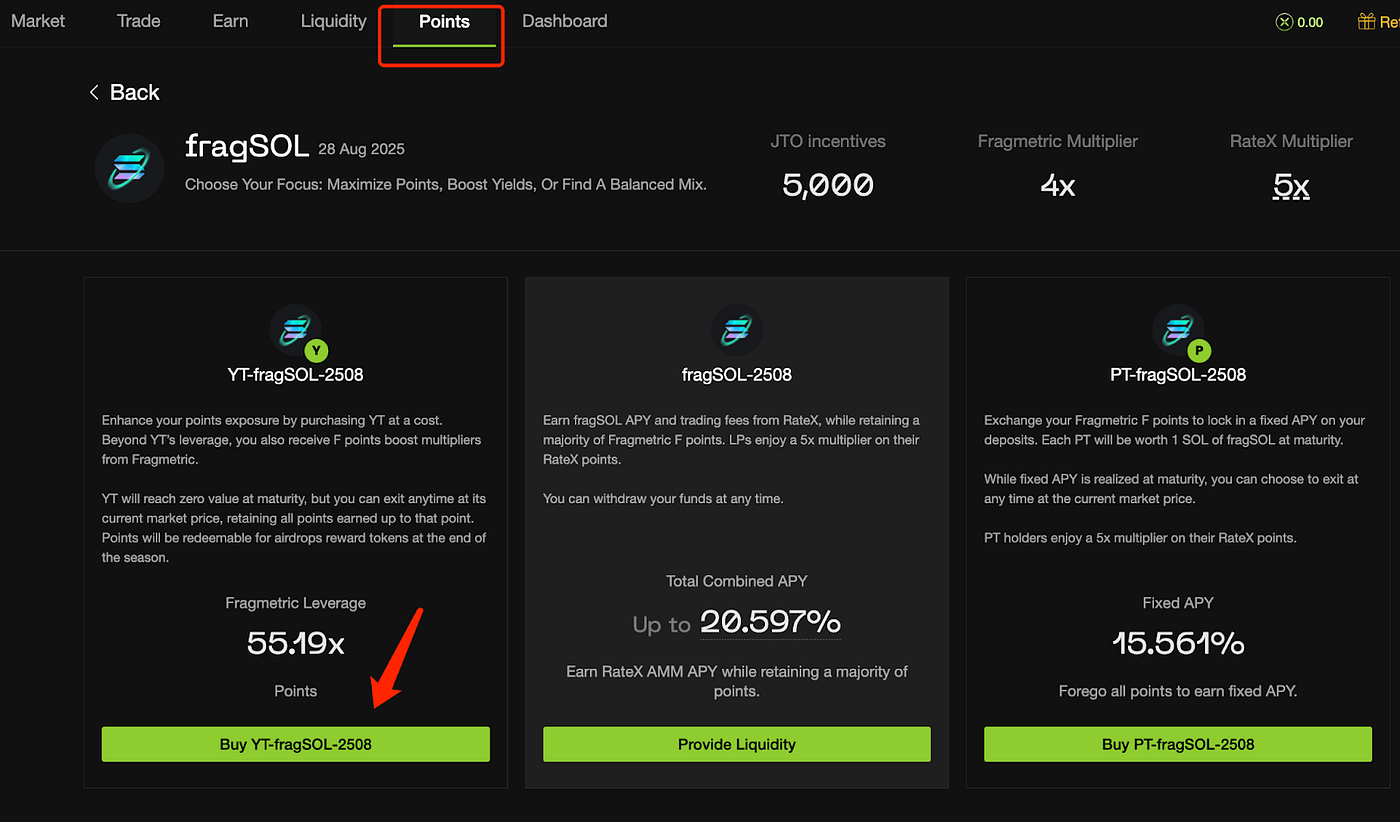1400x822 pixels.
Task: Click the 'Choose Your Focus' subtitle text
Action: coord(446,185)
